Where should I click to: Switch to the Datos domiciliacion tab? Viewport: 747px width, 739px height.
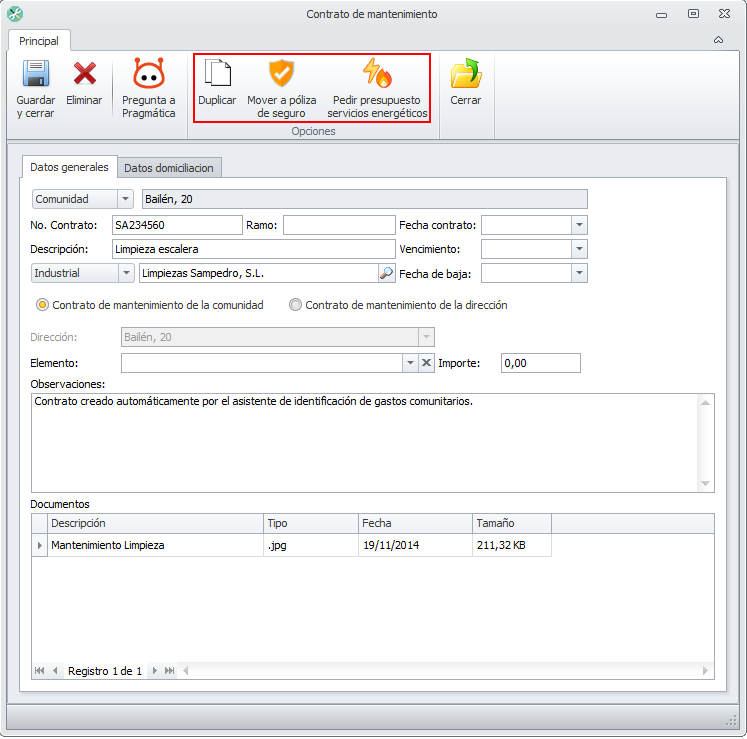169,168
